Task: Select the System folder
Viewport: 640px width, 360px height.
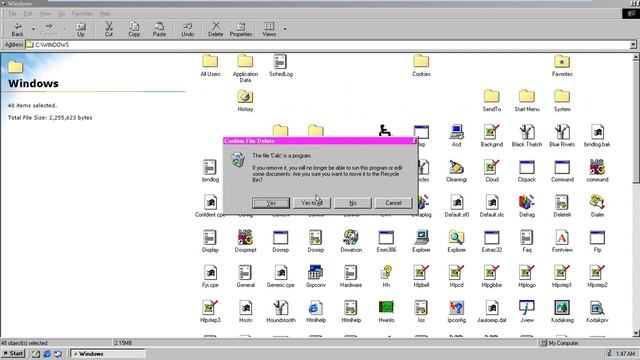Action: click(x=562, y=100)
